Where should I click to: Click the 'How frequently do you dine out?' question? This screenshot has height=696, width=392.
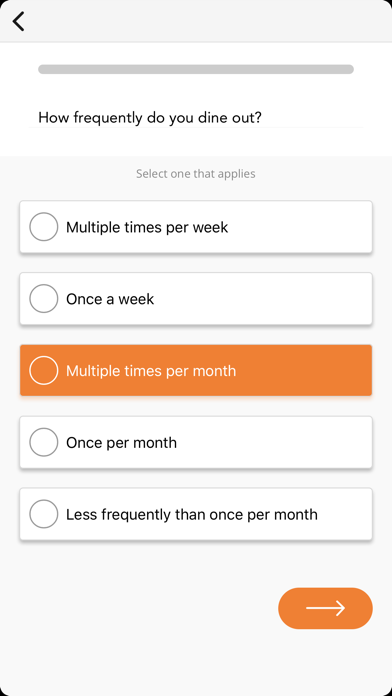(150, 118)
